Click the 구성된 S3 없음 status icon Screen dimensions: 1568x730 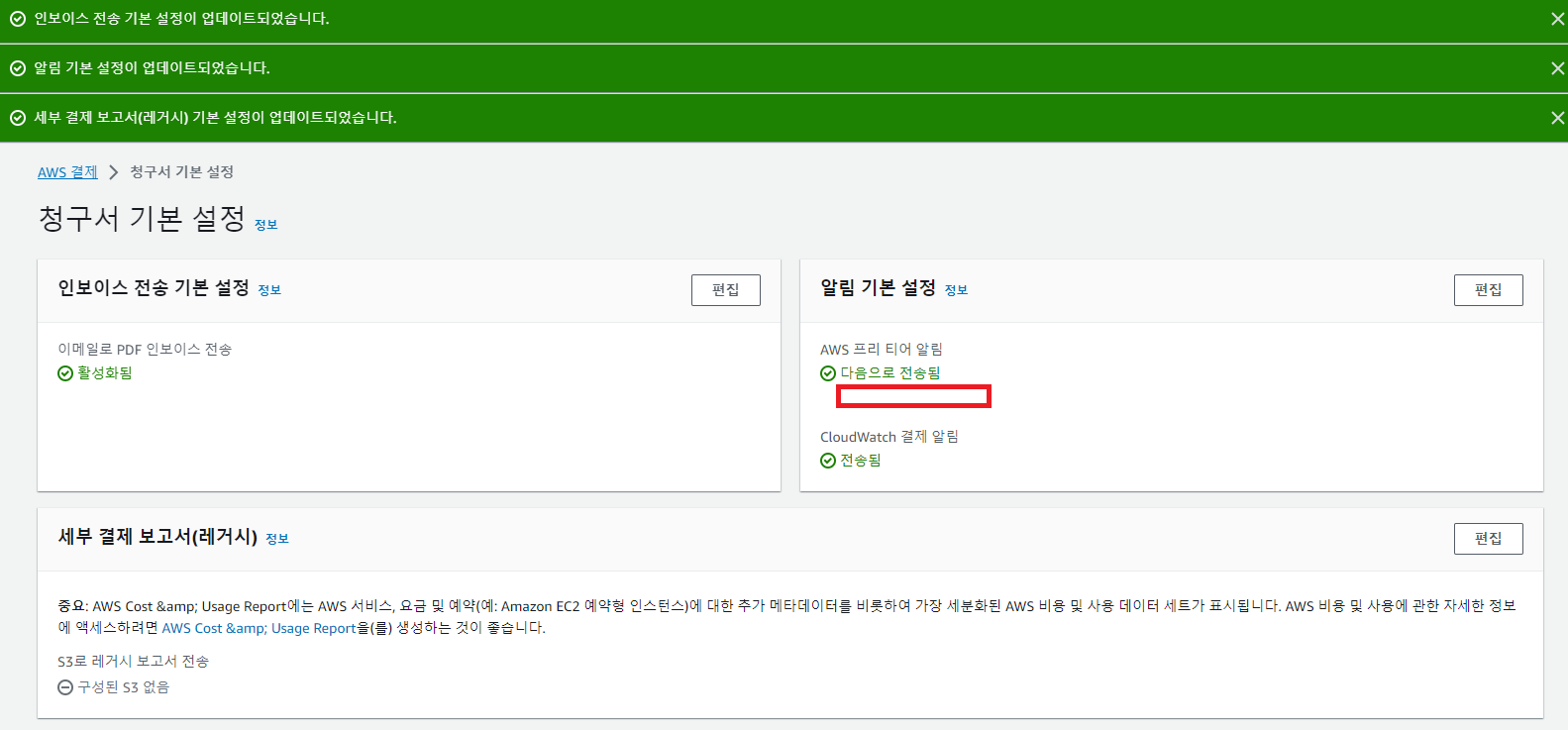click(65, 687)
